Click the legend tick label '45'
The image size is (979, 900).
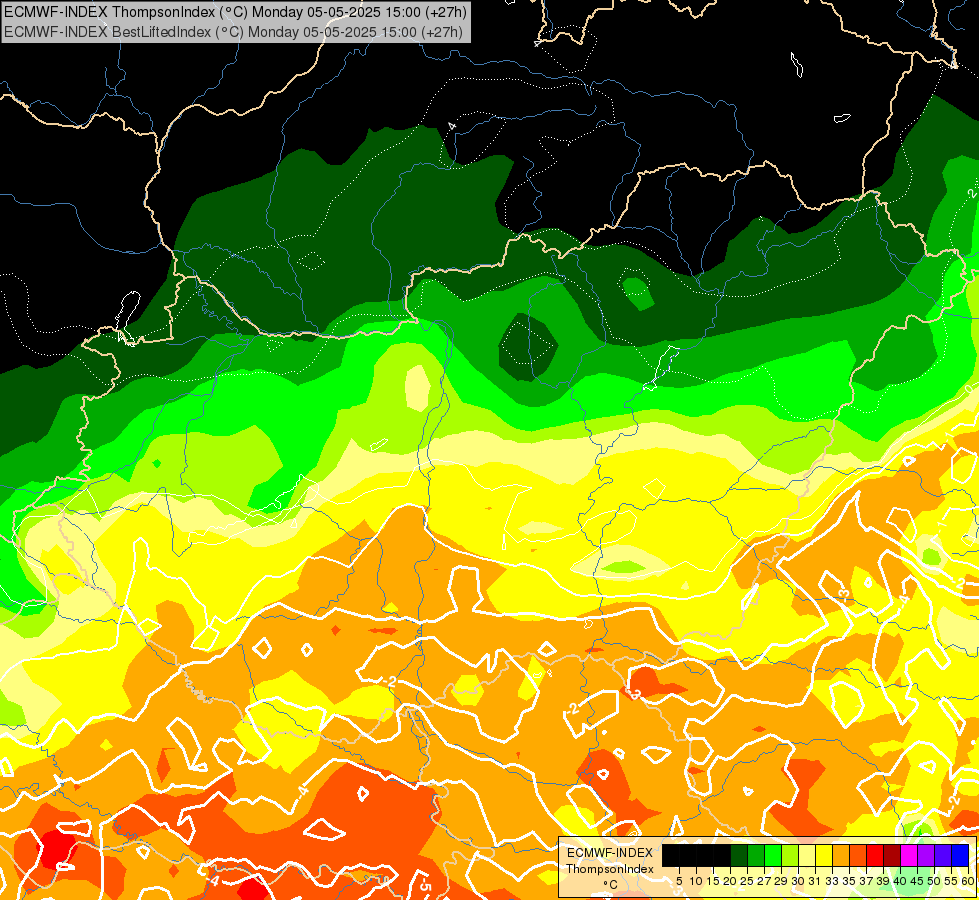917,881
